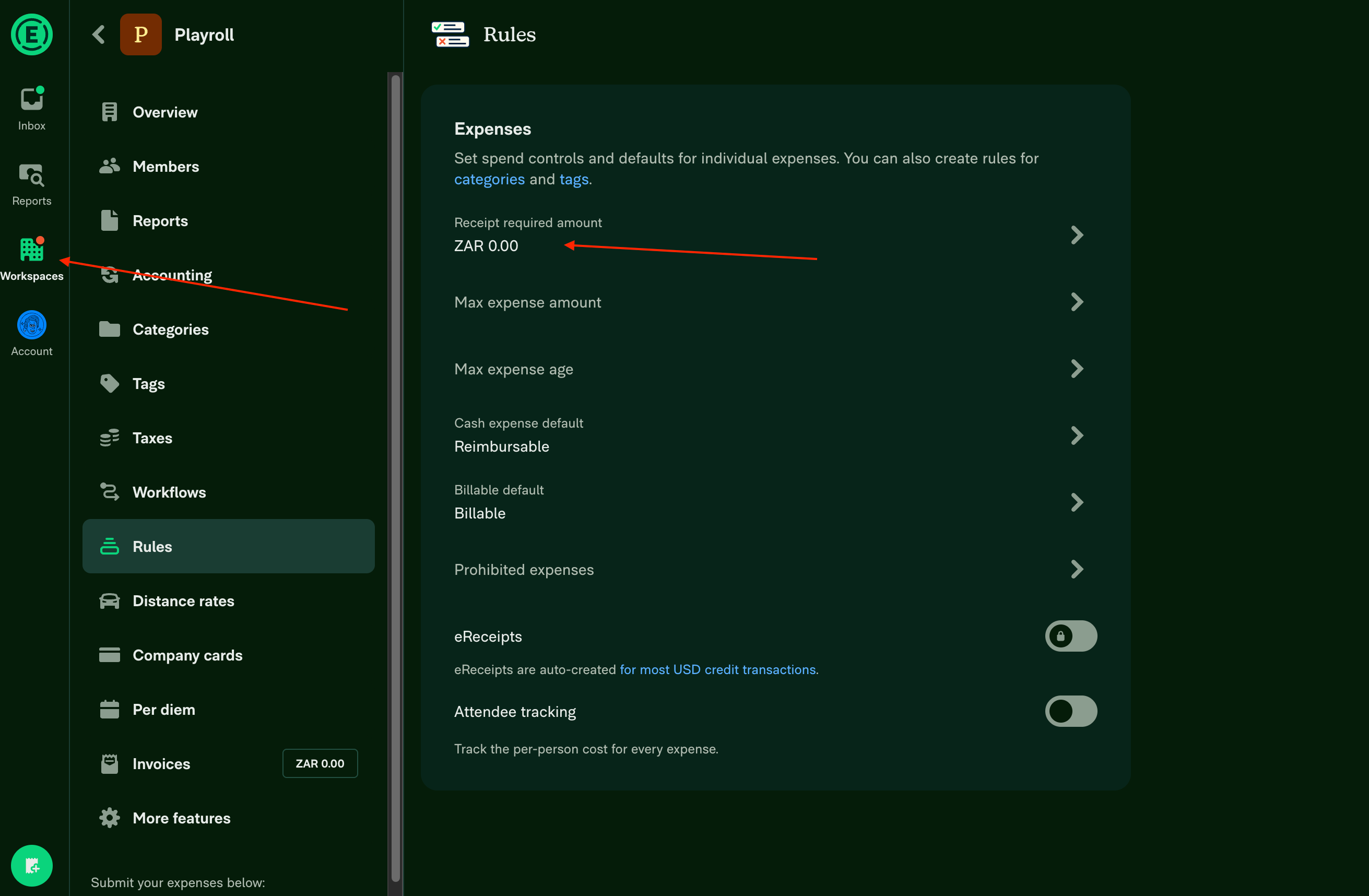The width and height of the screenshot is (1369, 896).
Task: Click the Rules stack icon
Action: [109, 546]
